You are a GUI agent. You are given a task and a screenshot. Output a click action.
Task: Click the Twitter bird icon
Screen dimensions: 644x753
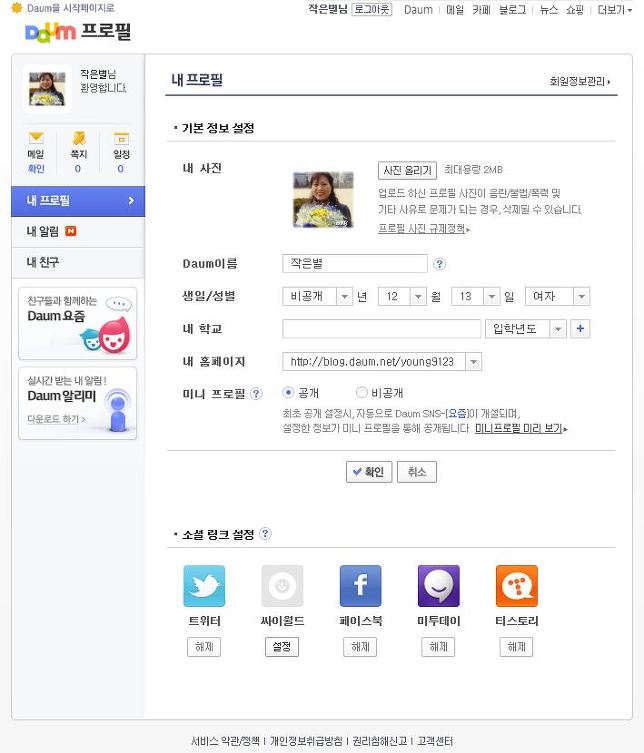click(204, 586)
